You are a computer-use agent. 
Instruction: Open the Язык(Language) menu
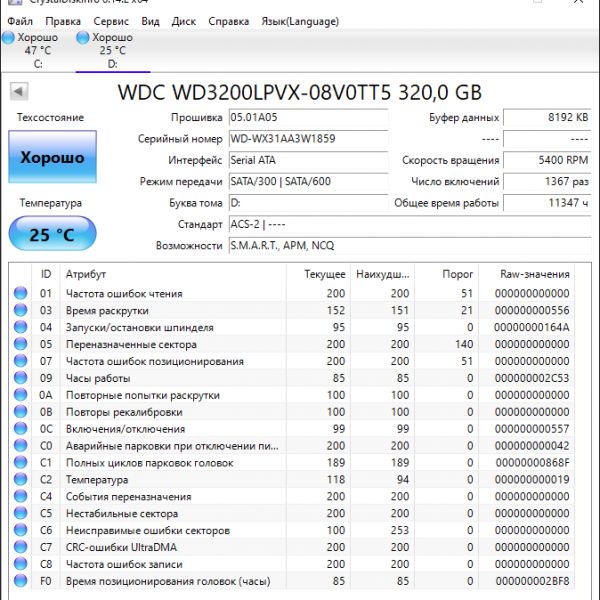[x=300, y=21]
